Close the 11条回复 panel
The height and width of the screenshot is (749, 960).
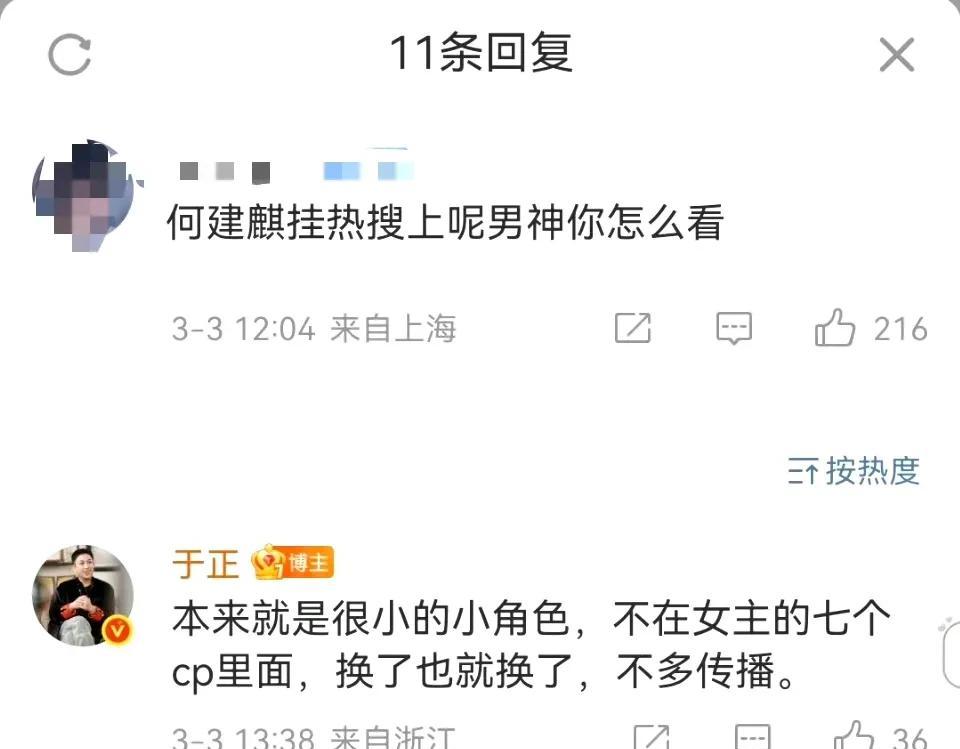coord(896,55)
